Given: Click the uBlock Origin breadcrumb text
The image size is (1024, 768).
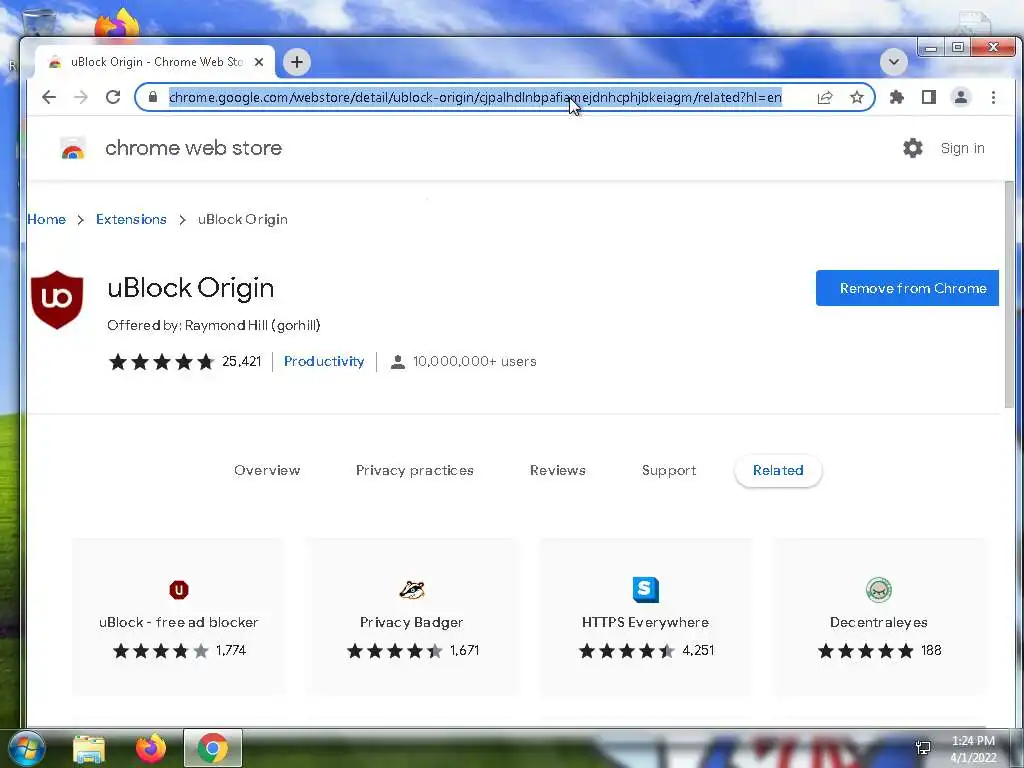Looking at the screenshot, I should coord(243,219).
